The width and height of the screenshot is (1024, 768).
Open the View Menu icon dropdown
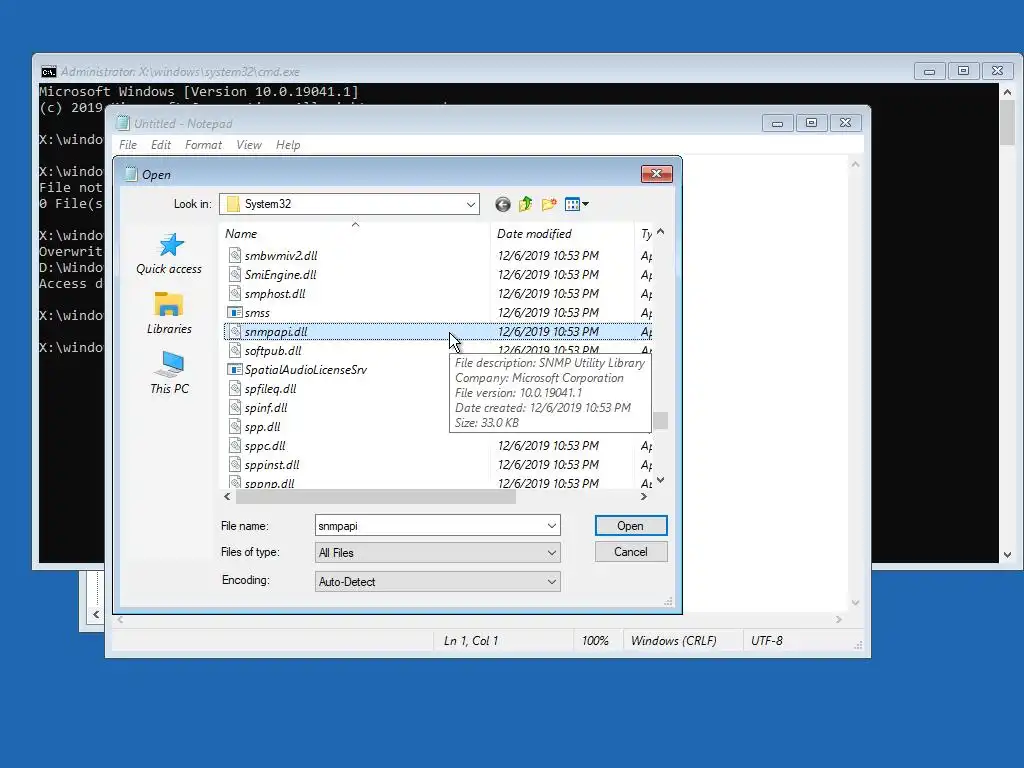577,204
